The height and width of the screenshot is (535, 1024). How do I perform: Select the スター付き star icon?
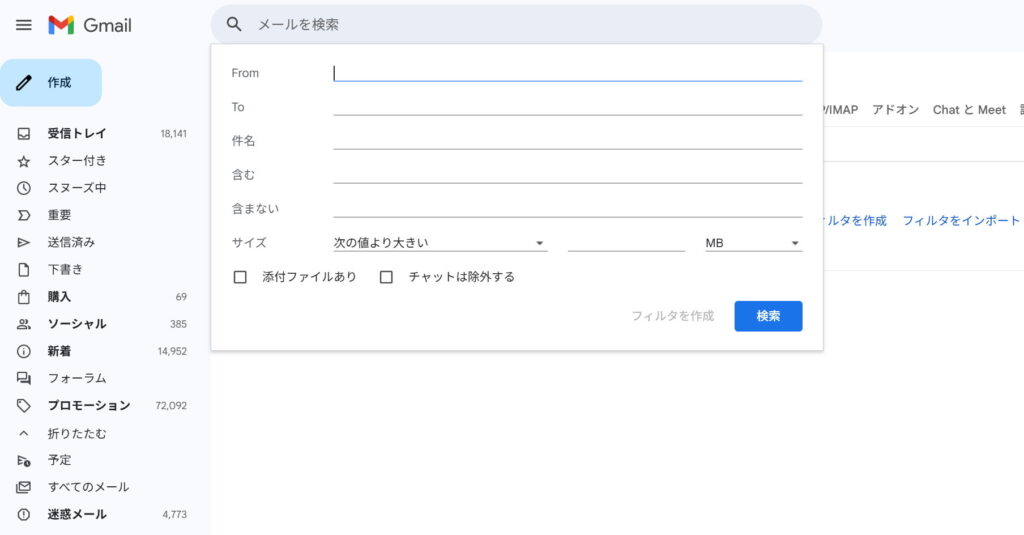pos(24,161)
